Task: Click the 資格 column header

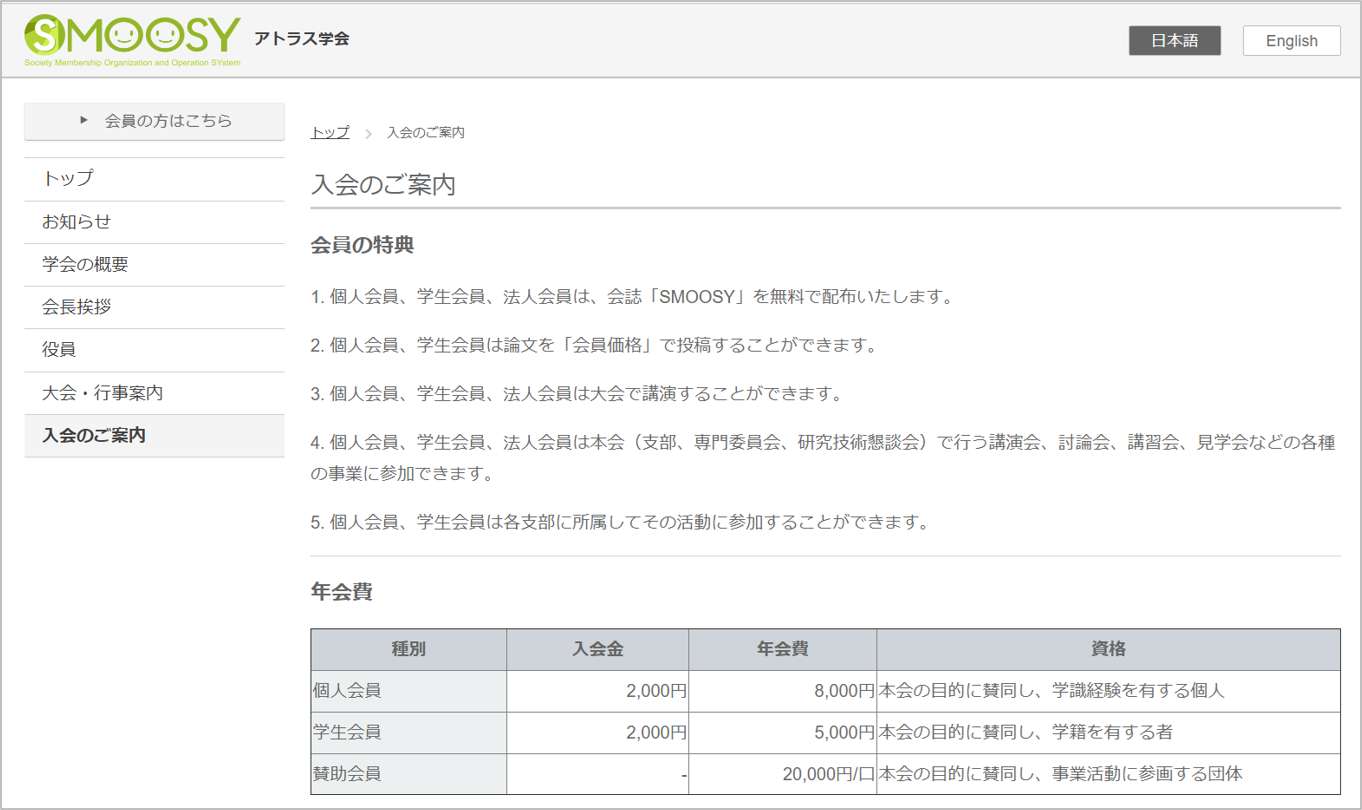Action: click(1108, 649)
